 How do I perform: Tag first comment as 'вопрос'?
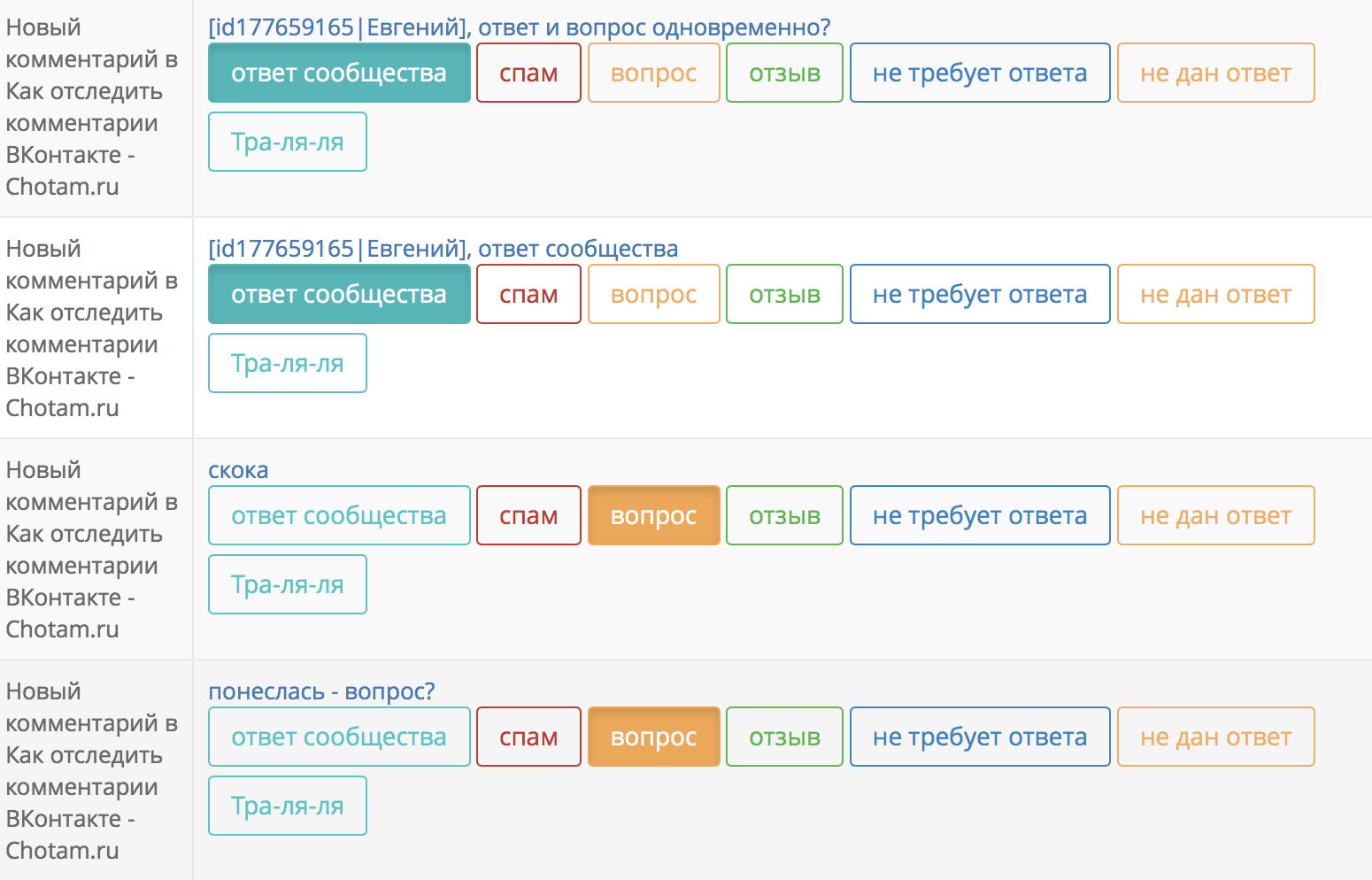(653, 73)
